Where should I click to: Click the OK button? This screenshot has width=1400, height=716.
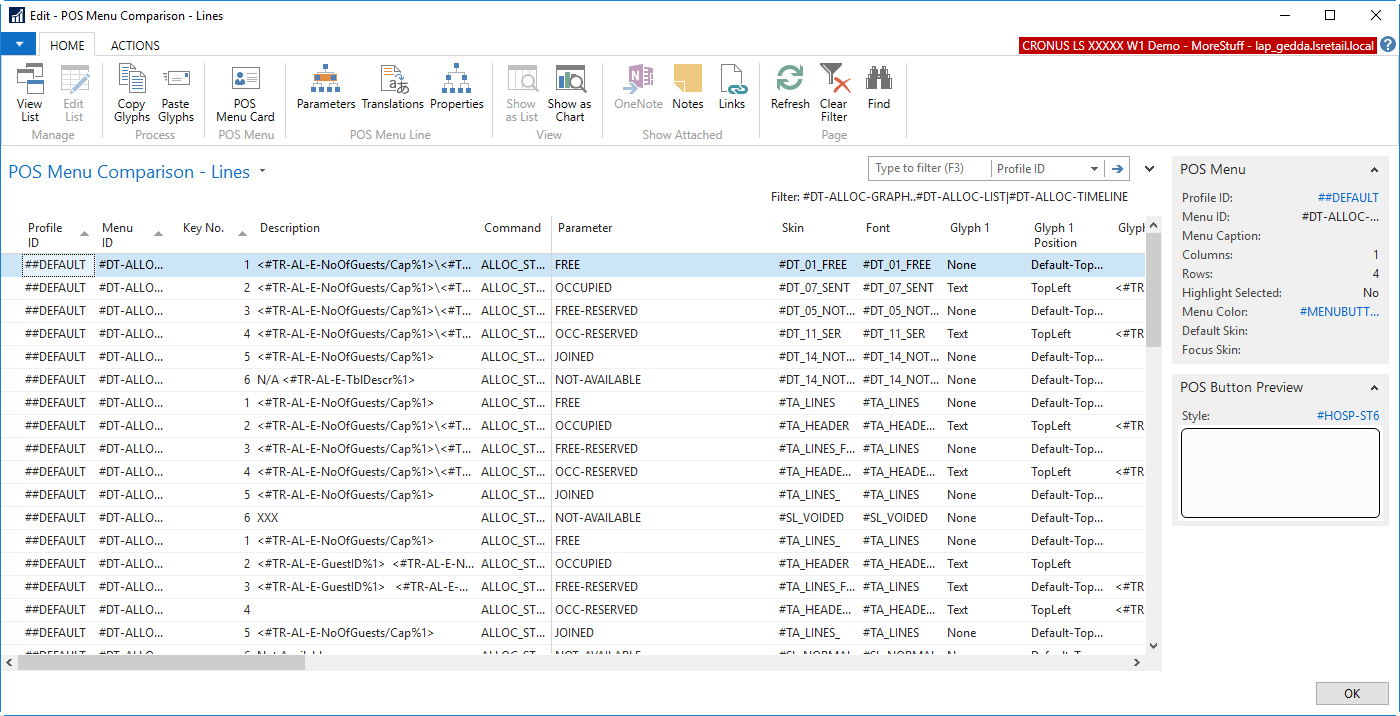(x=1351, y=693)
